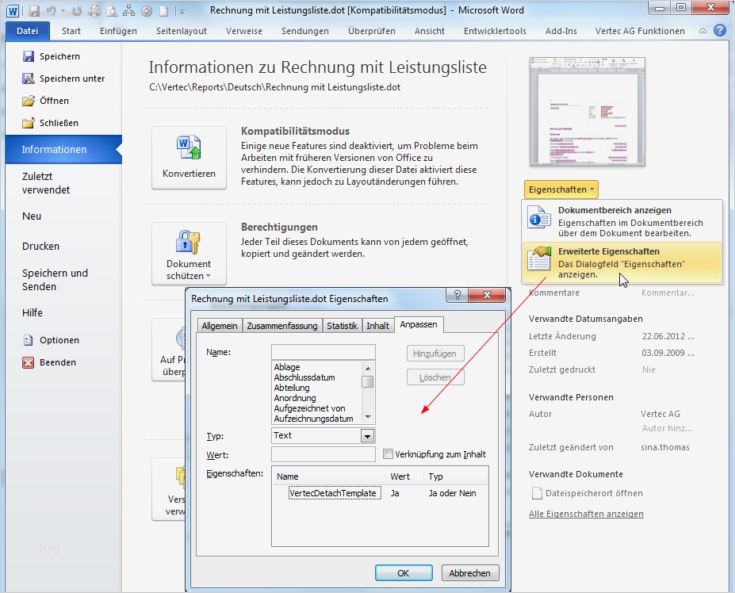Open the Einfügen ribbon tab
This screenshot has width=735, height=593.
coord(118,31)
